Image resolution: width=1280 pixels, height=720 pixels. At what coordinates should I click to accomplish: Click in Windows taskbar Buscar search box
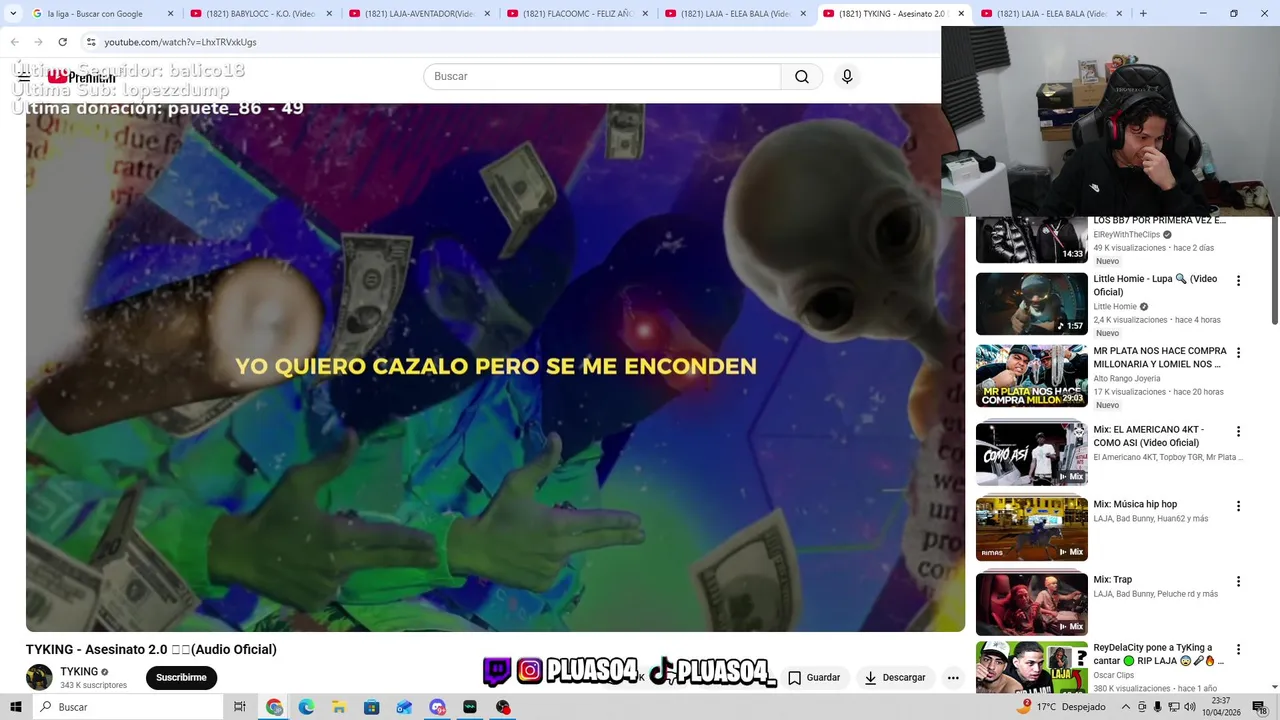click(x=128, y=707)
